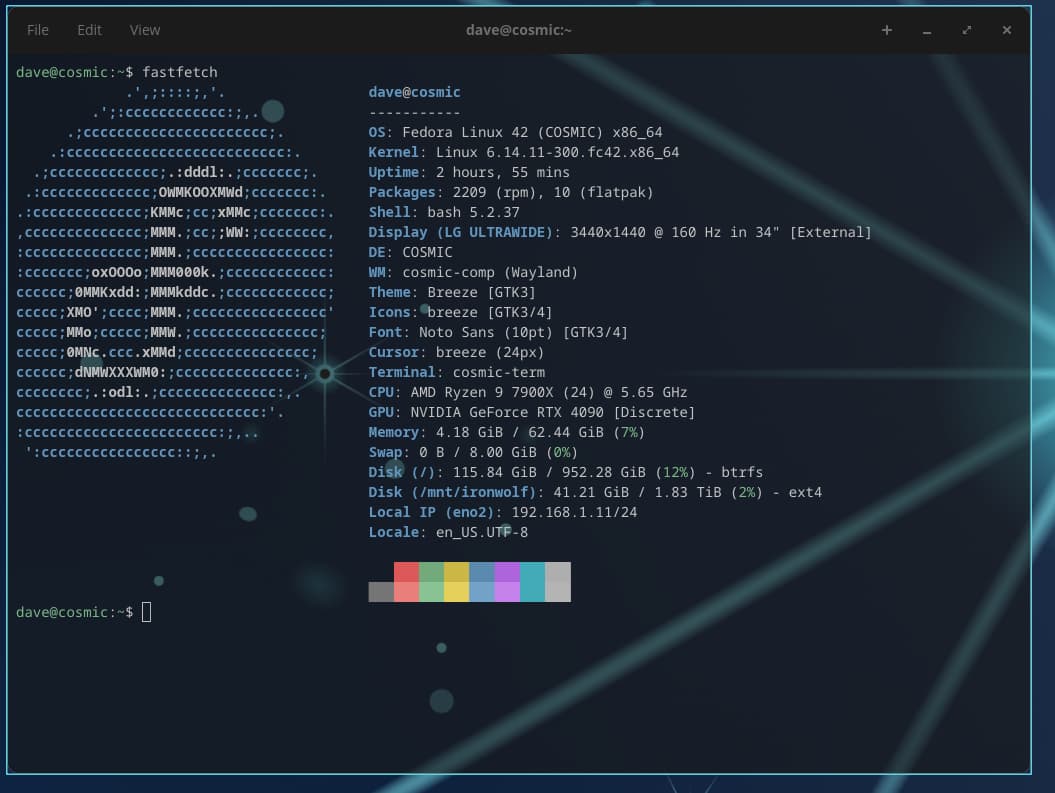The height and width of the screenshot is (793, 1055).
Task: Click the light blue swatch in bottom palette row
Action: [x=482, y=592]
